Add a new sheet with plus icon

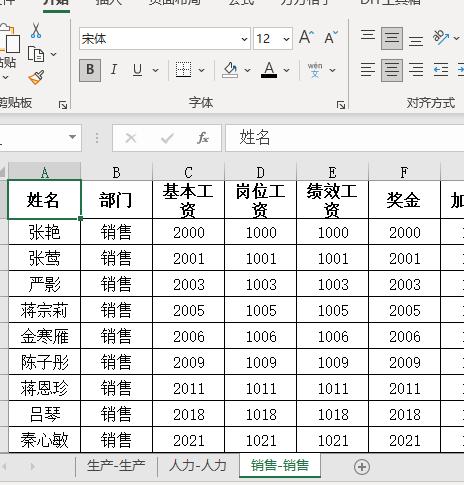pyautogui.click(x=362, y=466)
